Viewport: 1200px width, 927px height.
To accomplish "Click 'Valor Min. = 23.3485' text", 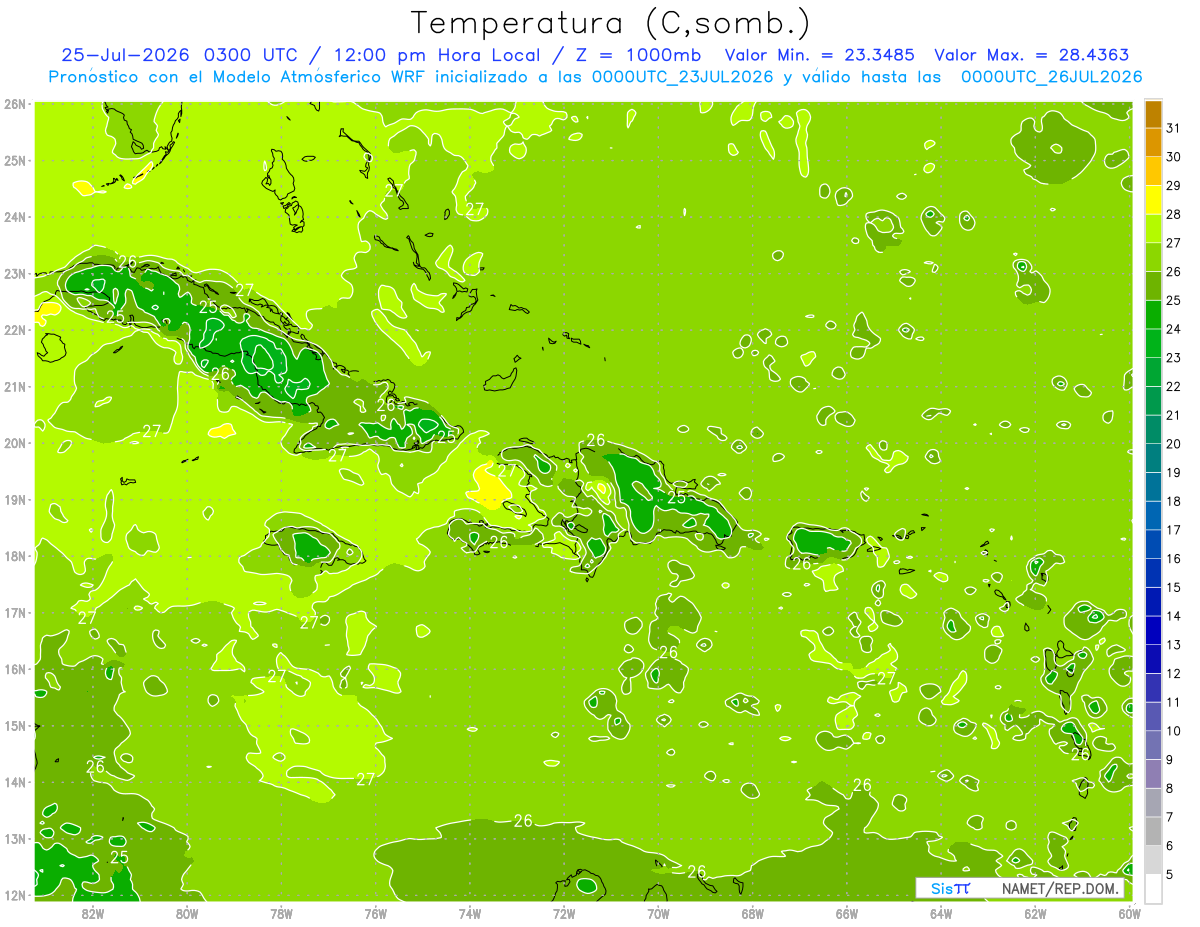I will [819, 55].
